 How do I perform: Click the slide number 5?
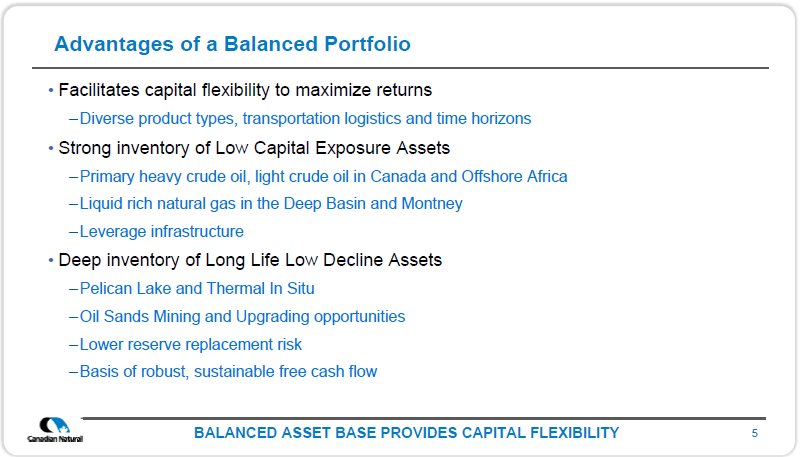755,434
